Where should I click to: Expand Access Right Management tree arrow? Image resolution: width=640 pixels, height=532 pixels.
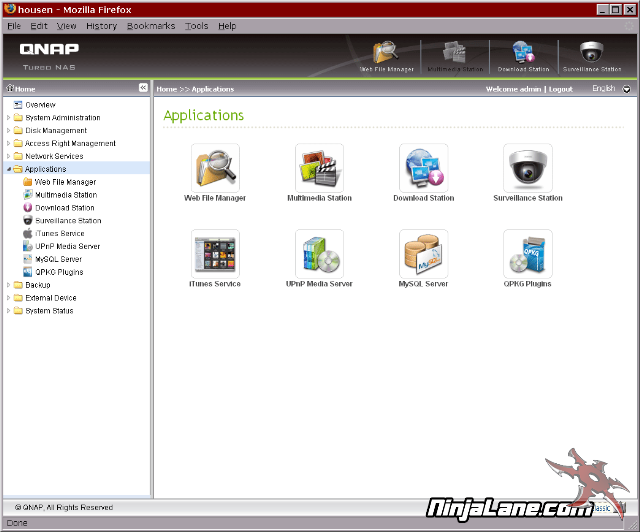tap(8, 143)
